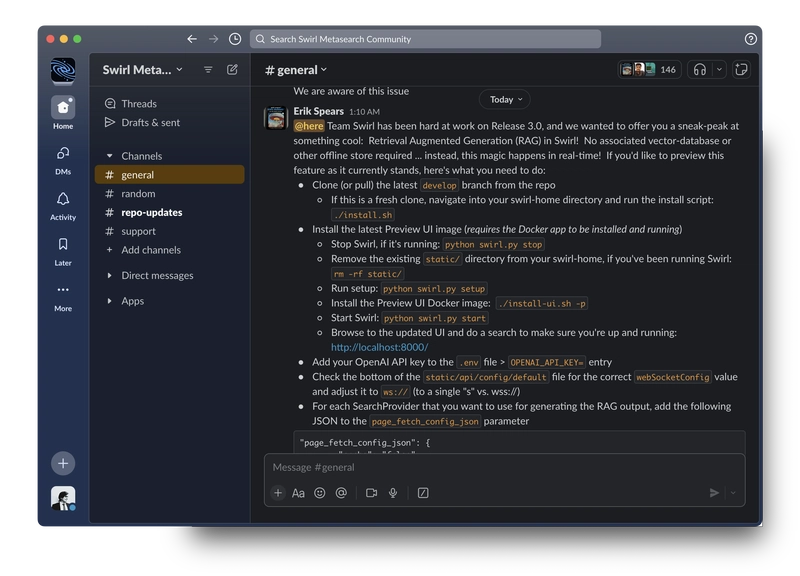The width and height of the screenshot is (800, 576).
Task: Click the develop branch code text
Action: tap(439, 185)
